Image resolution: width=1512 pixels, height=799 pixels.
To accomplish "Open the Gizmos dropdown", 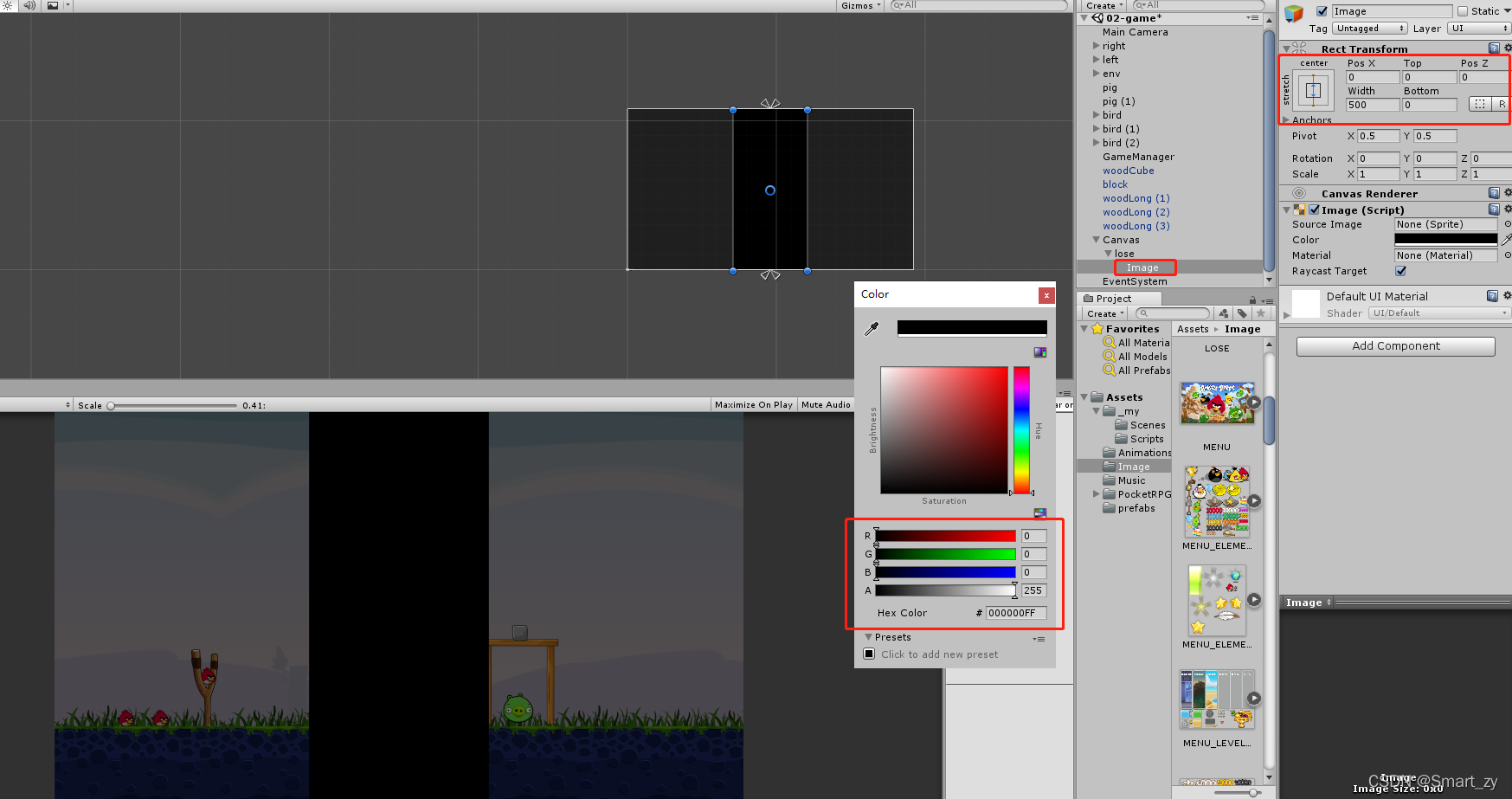I will coord(860,5).
